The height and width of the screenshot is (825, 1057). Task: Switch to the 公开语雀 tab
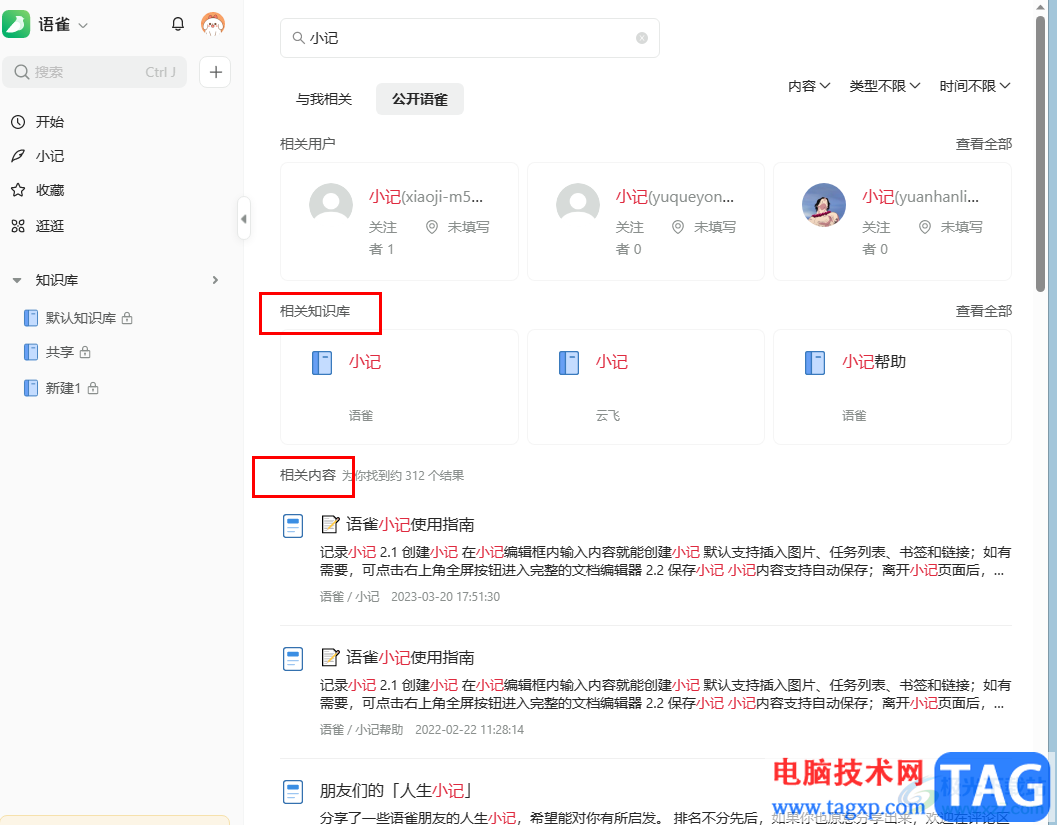[x=420, y=99]
